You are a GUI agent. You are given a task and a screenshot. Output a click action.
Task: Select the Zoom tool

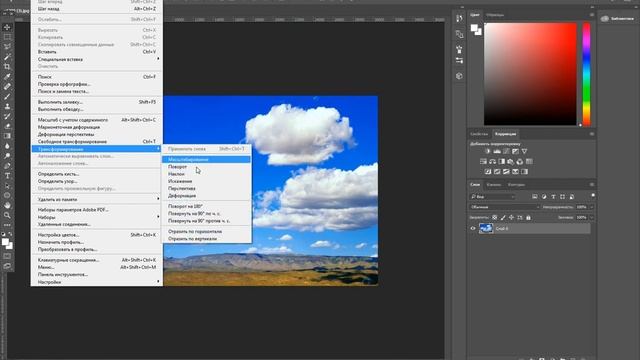coord(7,215)
